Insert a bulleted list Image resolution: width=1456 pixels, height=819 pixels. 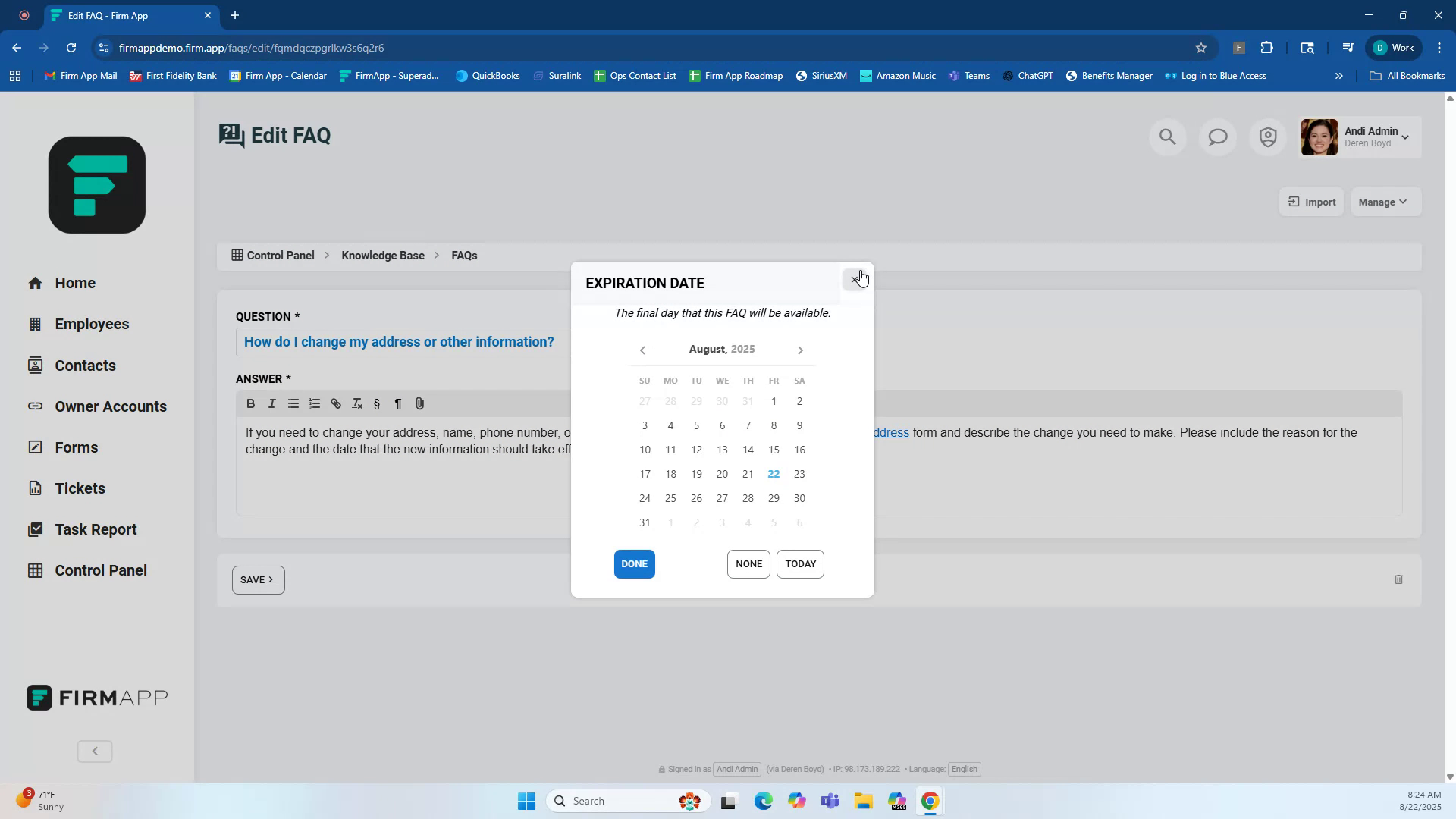click(293, 404)
